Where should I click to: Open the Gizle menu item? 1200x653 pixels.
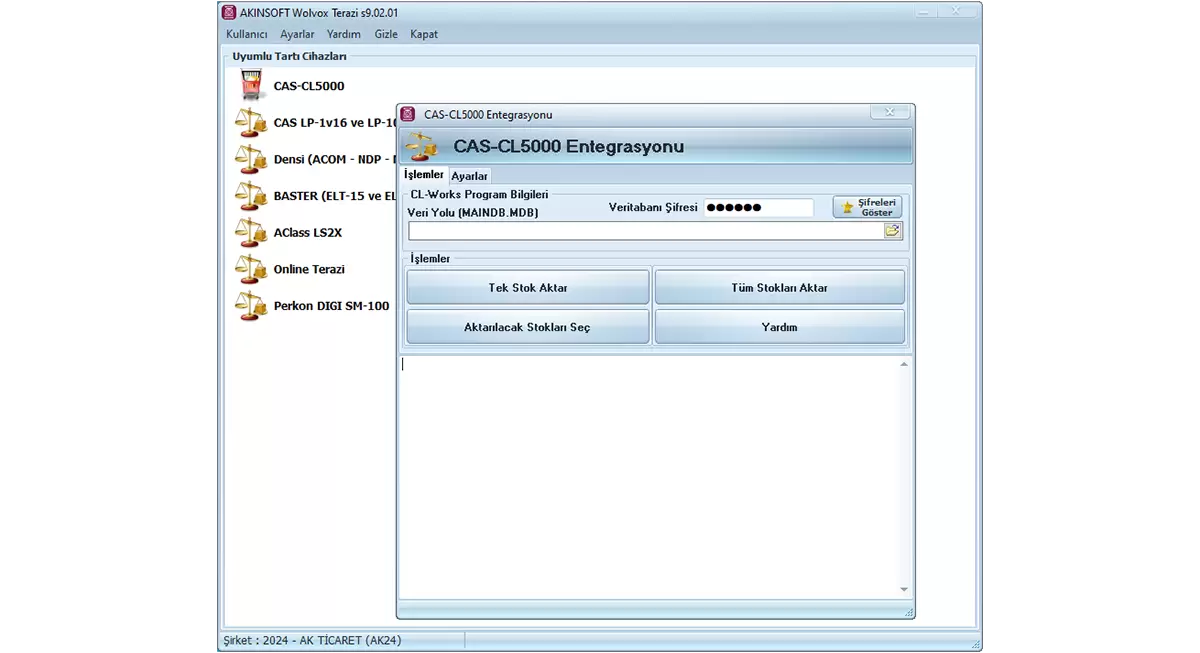tap(386, 34)
